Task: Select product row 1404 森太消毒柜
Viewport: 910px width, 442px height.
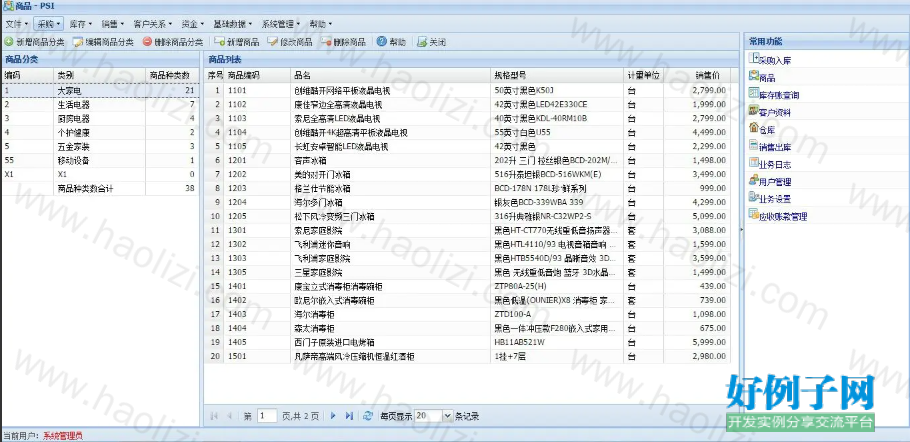Action: 467,328
